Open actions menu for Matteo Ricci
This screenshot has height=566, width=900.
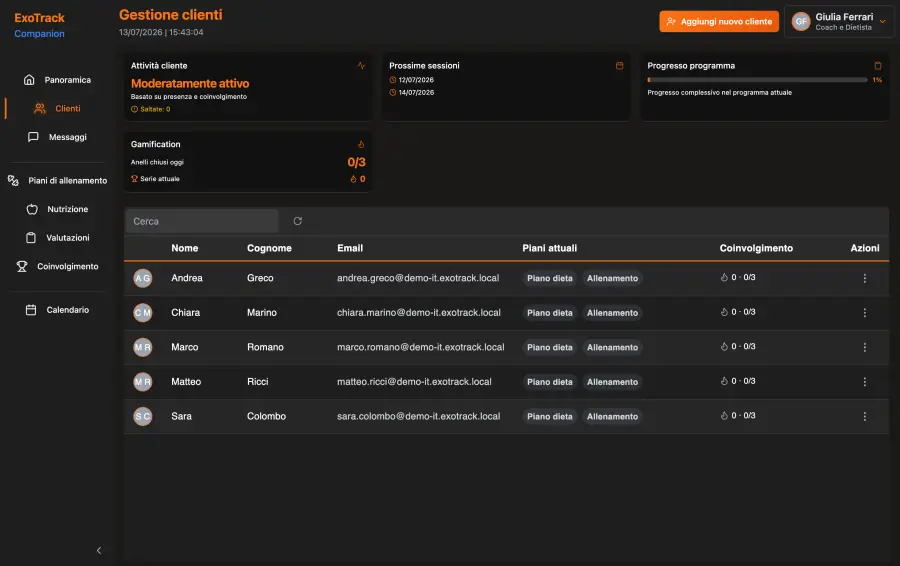[x=864, y=382]
